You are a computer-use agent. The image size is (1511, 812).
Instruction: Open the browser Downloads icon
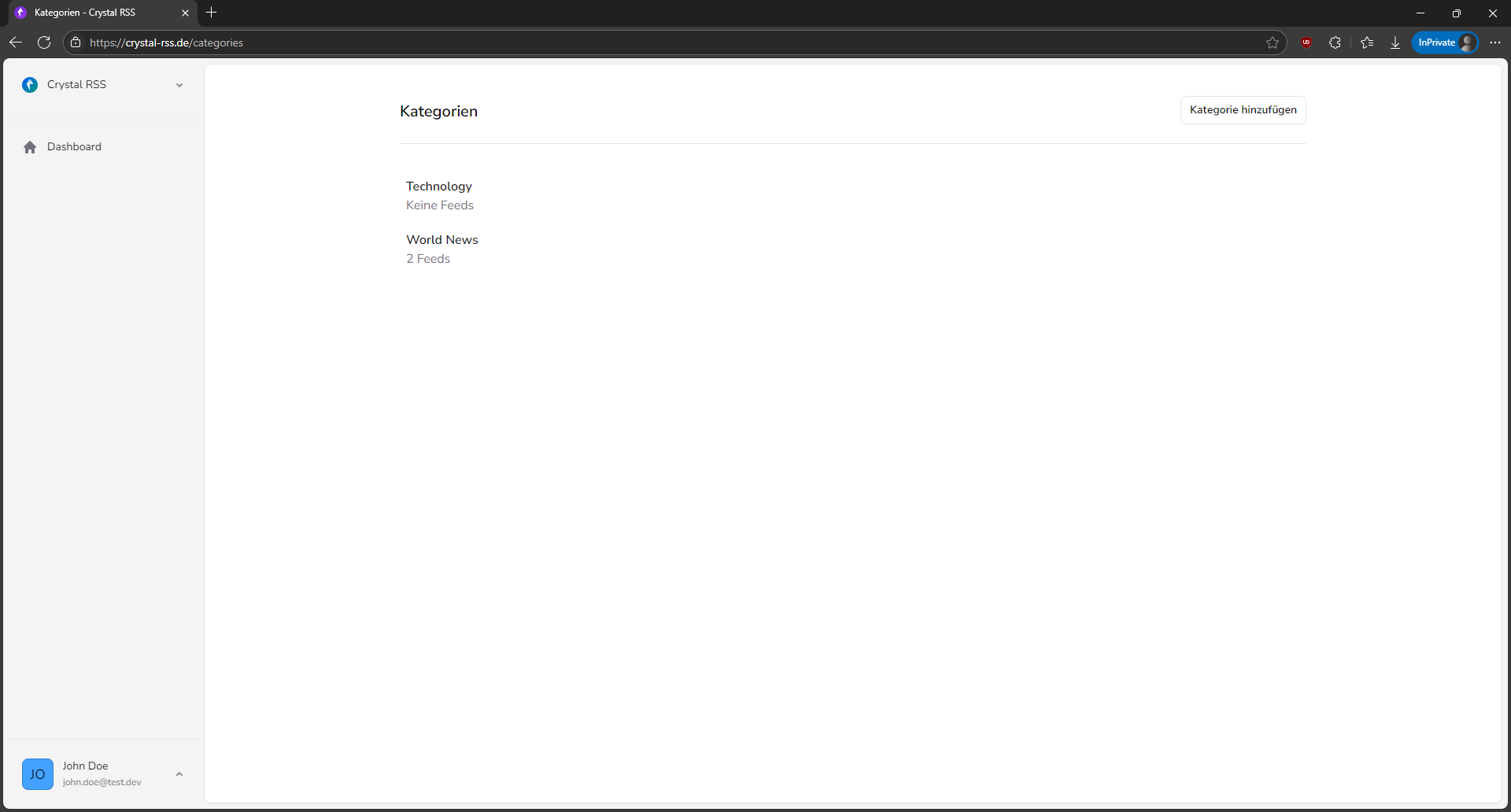(x=1395, y=42)
